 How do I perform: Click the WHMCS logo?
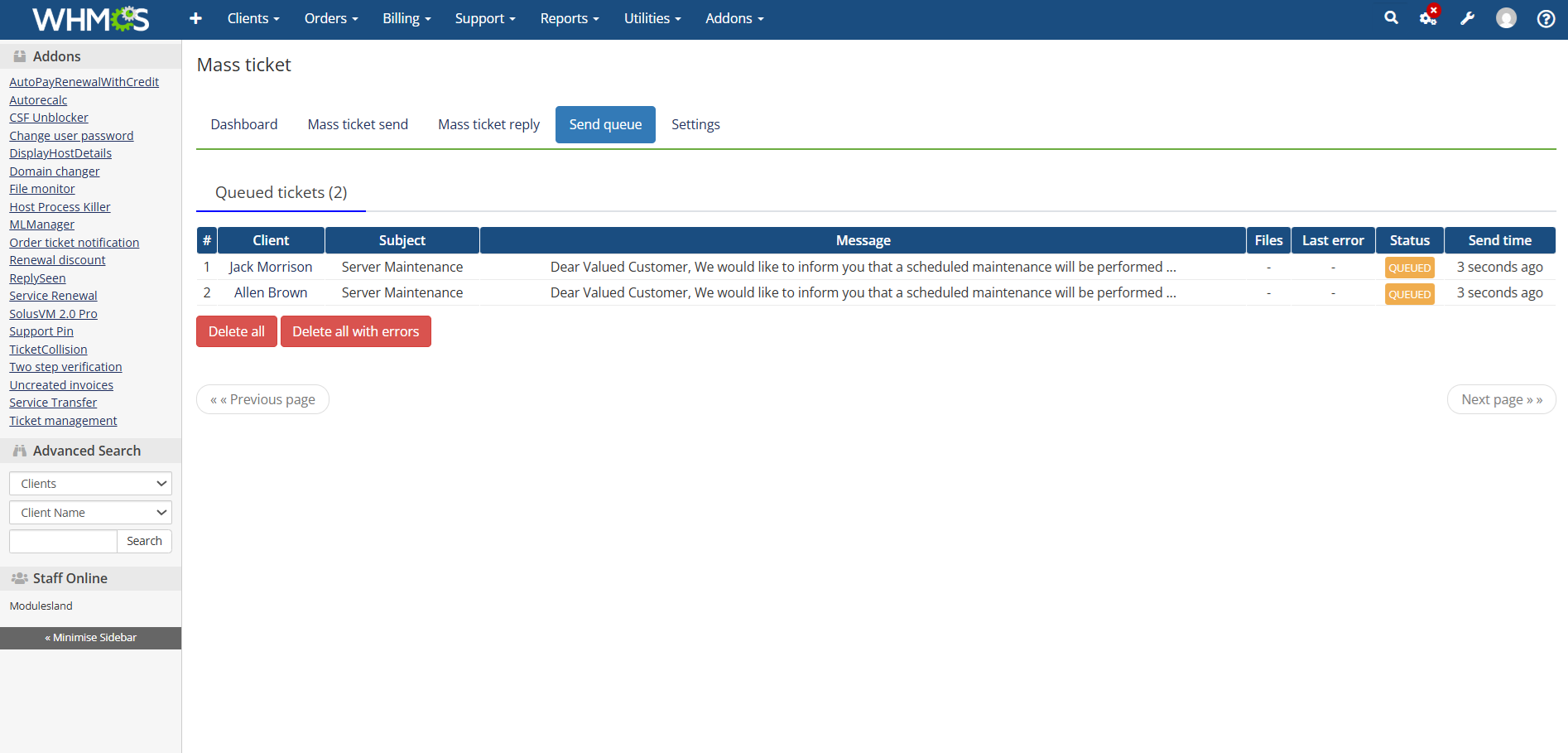91,18
